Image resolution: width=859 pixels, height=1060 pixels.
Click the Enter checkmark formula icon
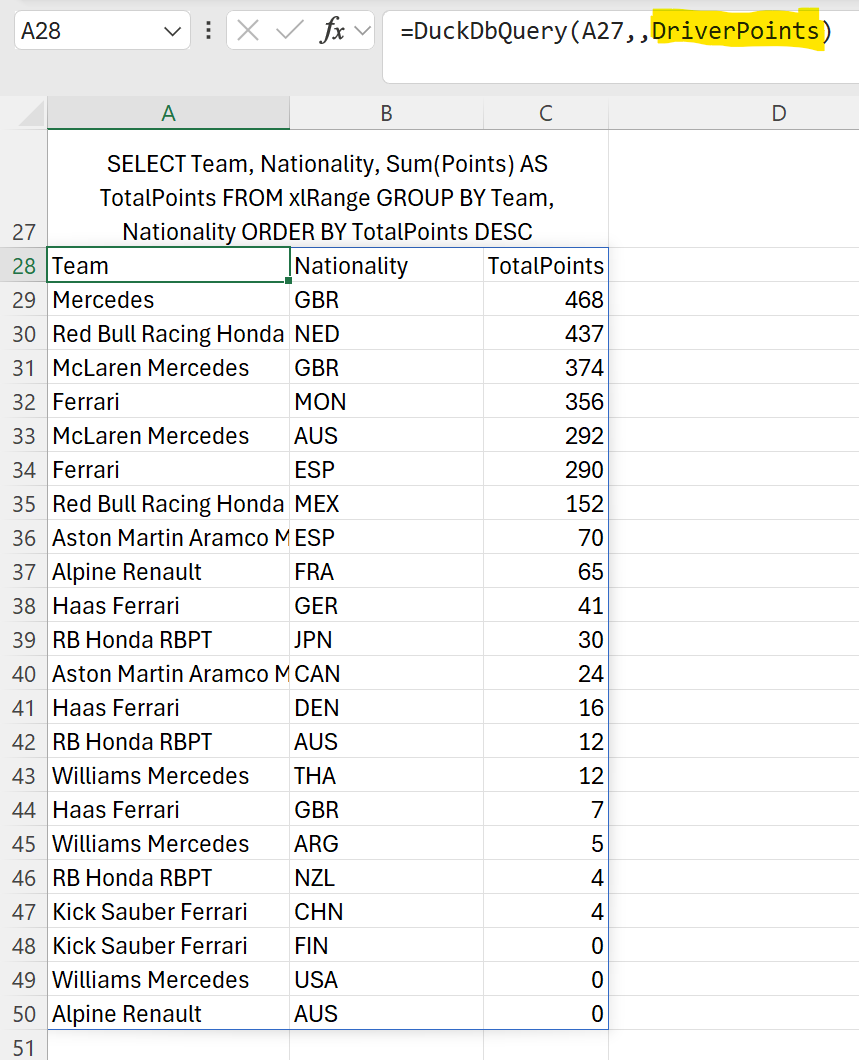290,31
